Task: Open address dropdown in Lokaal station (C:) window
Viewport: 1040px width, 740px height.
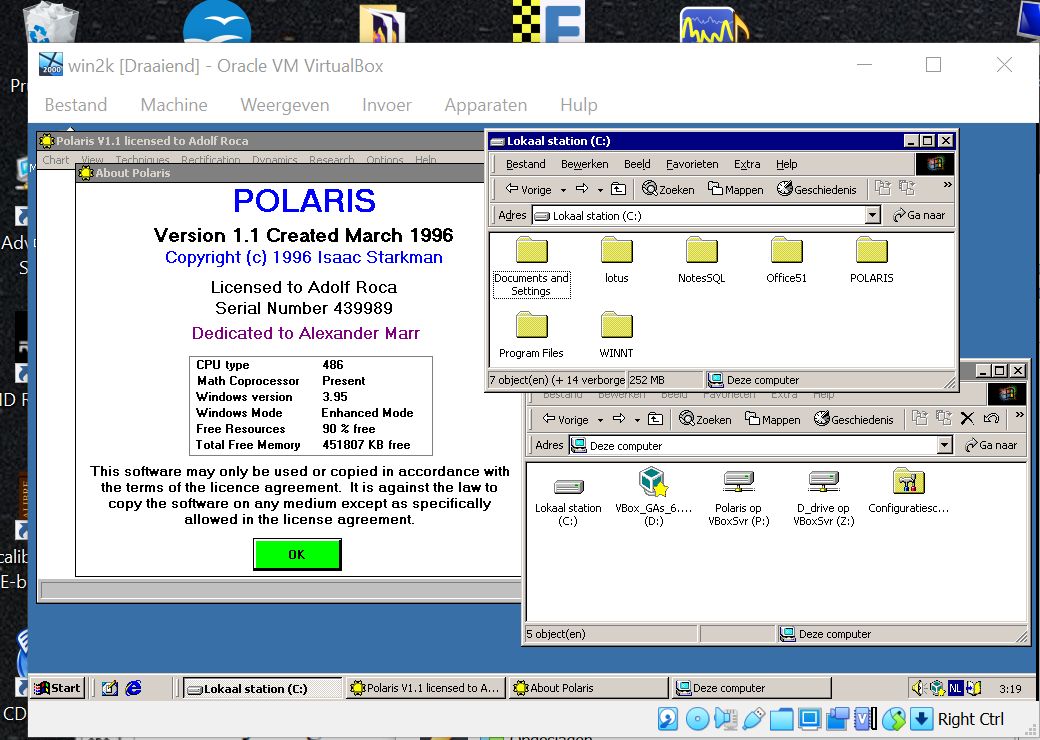Action: (873, 215)
